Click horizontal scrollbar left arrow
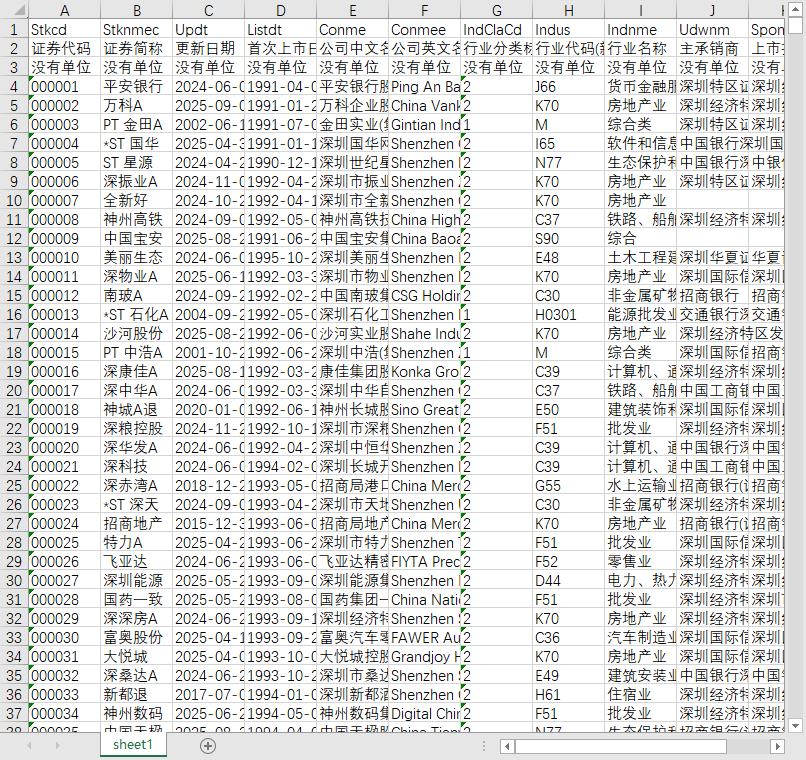This screenshot has height=760, width=806. pos(507,746)
